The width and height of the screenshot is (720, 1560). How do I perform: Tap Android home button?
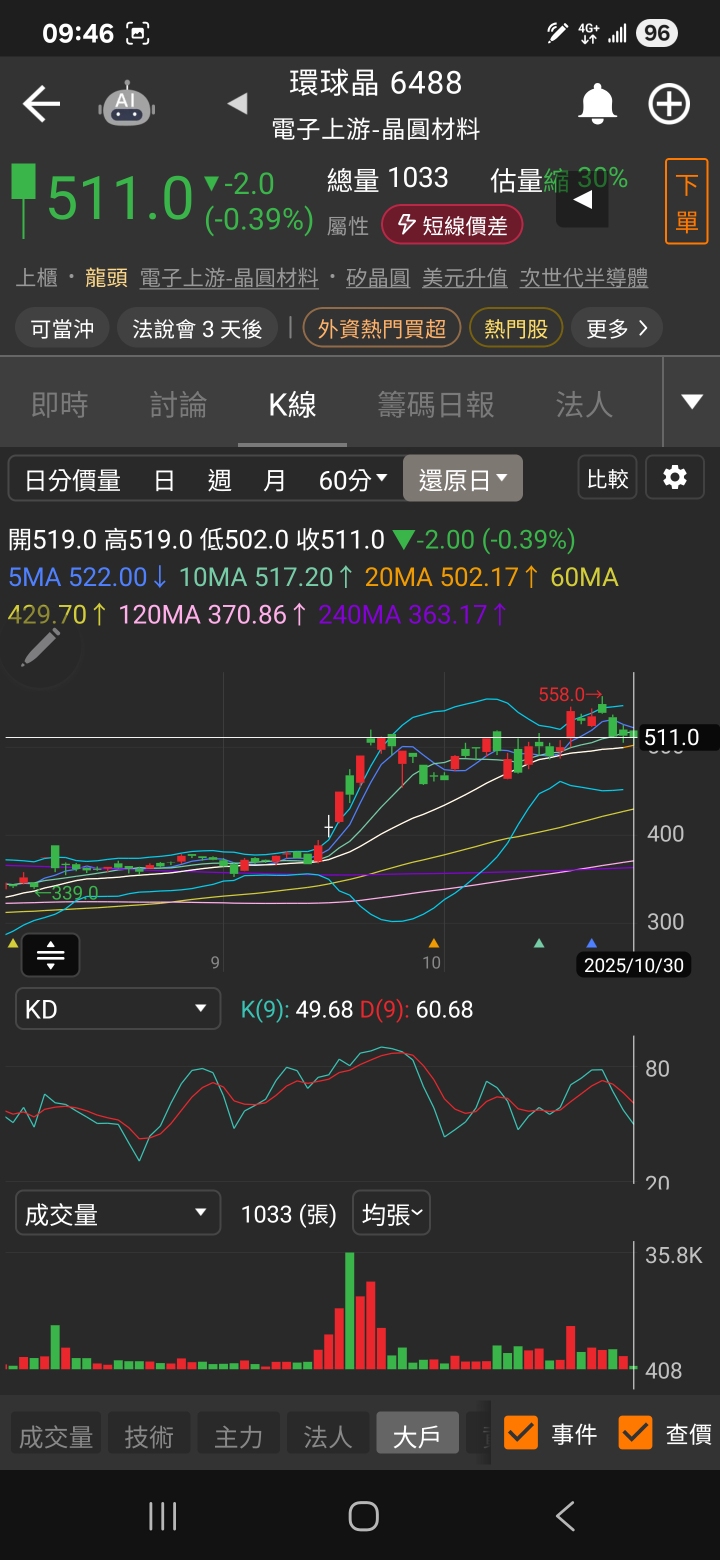point(363,1516)
